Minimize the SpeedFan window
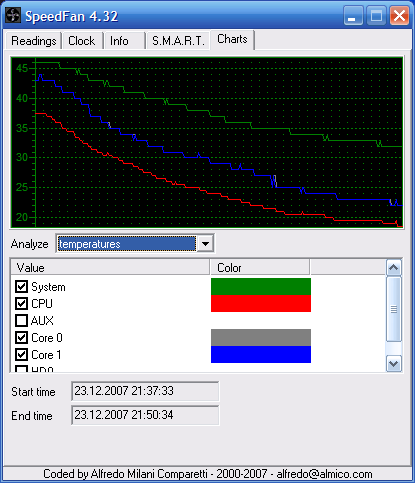 click(x=353, y=16)
